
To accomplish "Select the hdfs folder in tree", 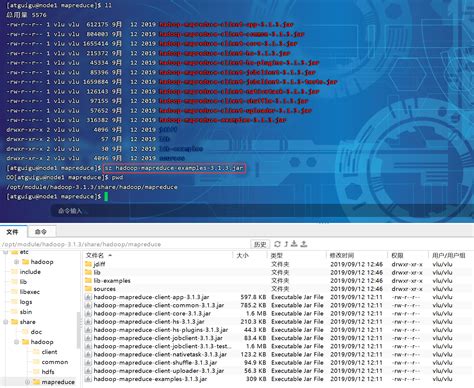I will click(x=48, y=372).
